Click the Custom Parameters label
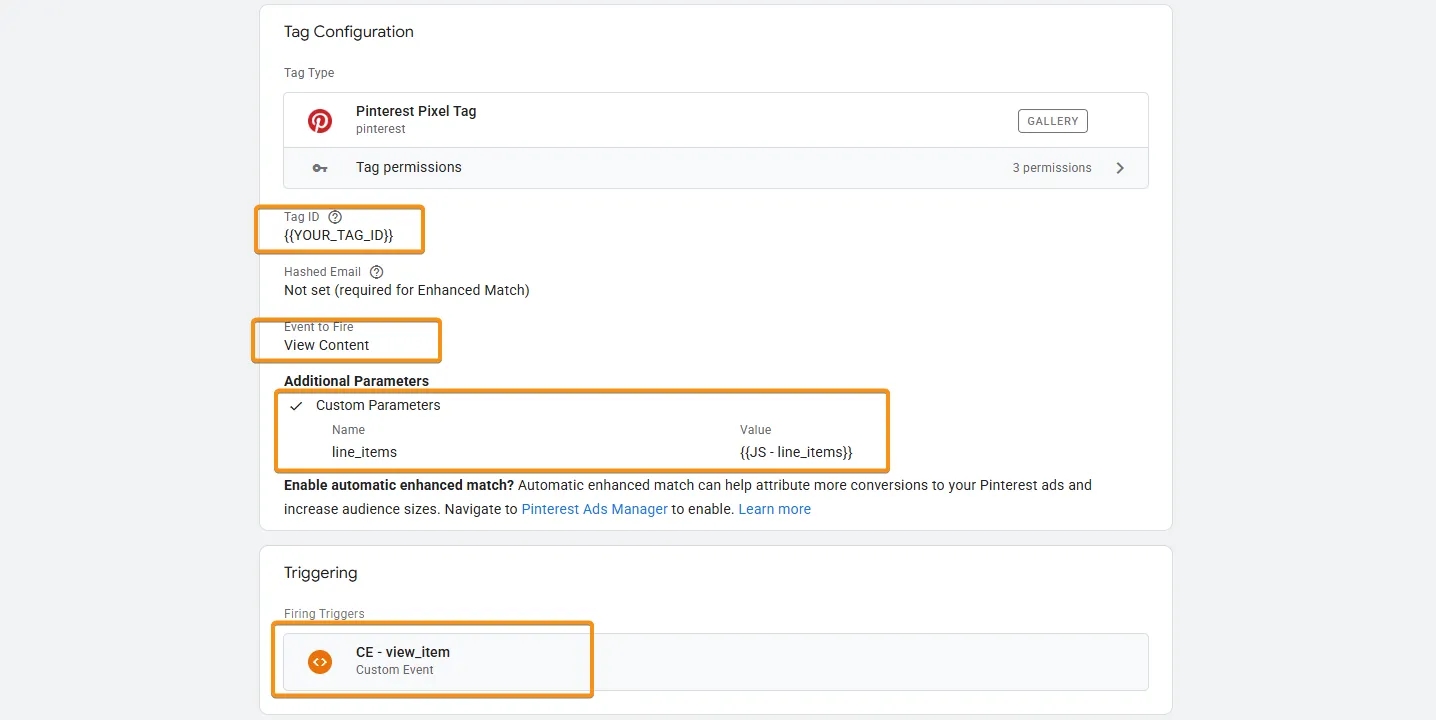Screen dimensions: 1436x720 (378, 405)
